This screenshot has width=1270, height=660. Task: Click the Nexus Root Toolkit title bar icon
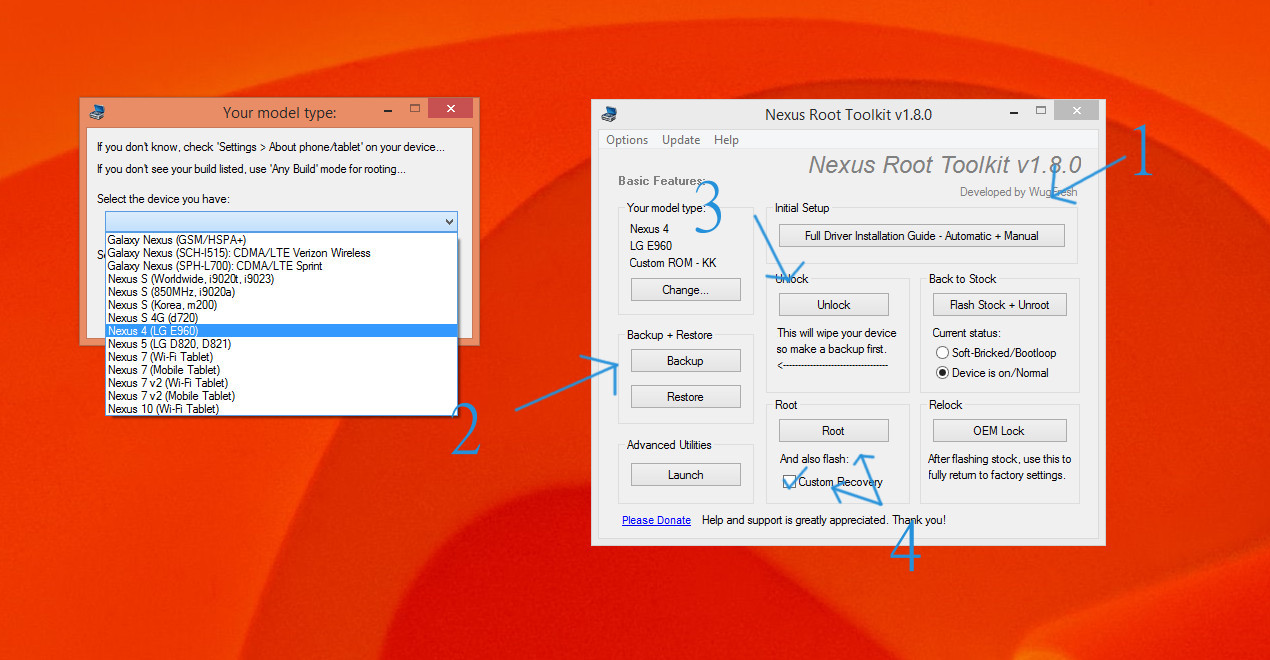click(x=608, y=113)
